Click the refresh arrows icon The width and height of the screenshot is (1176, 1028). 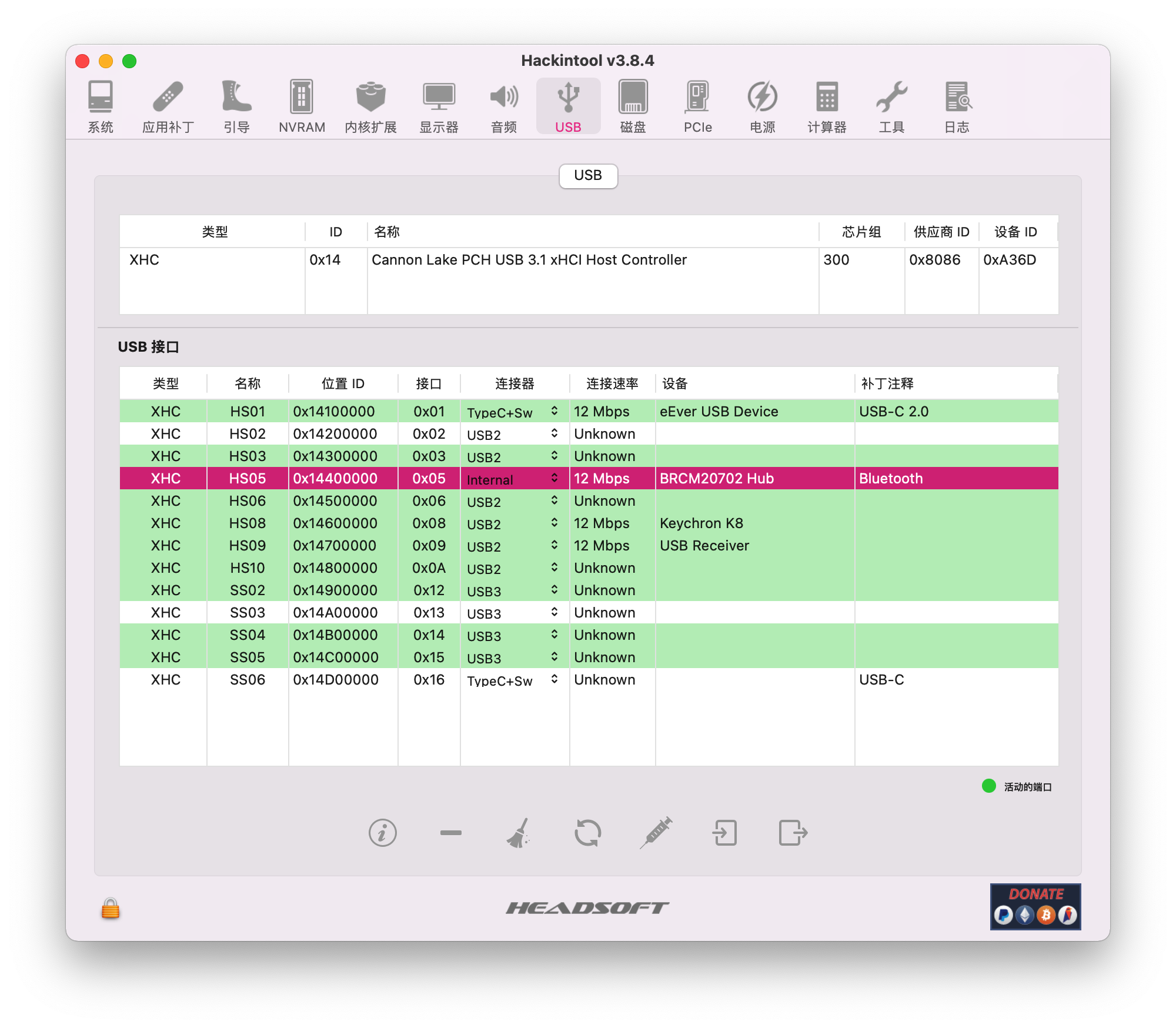point(588,833)
